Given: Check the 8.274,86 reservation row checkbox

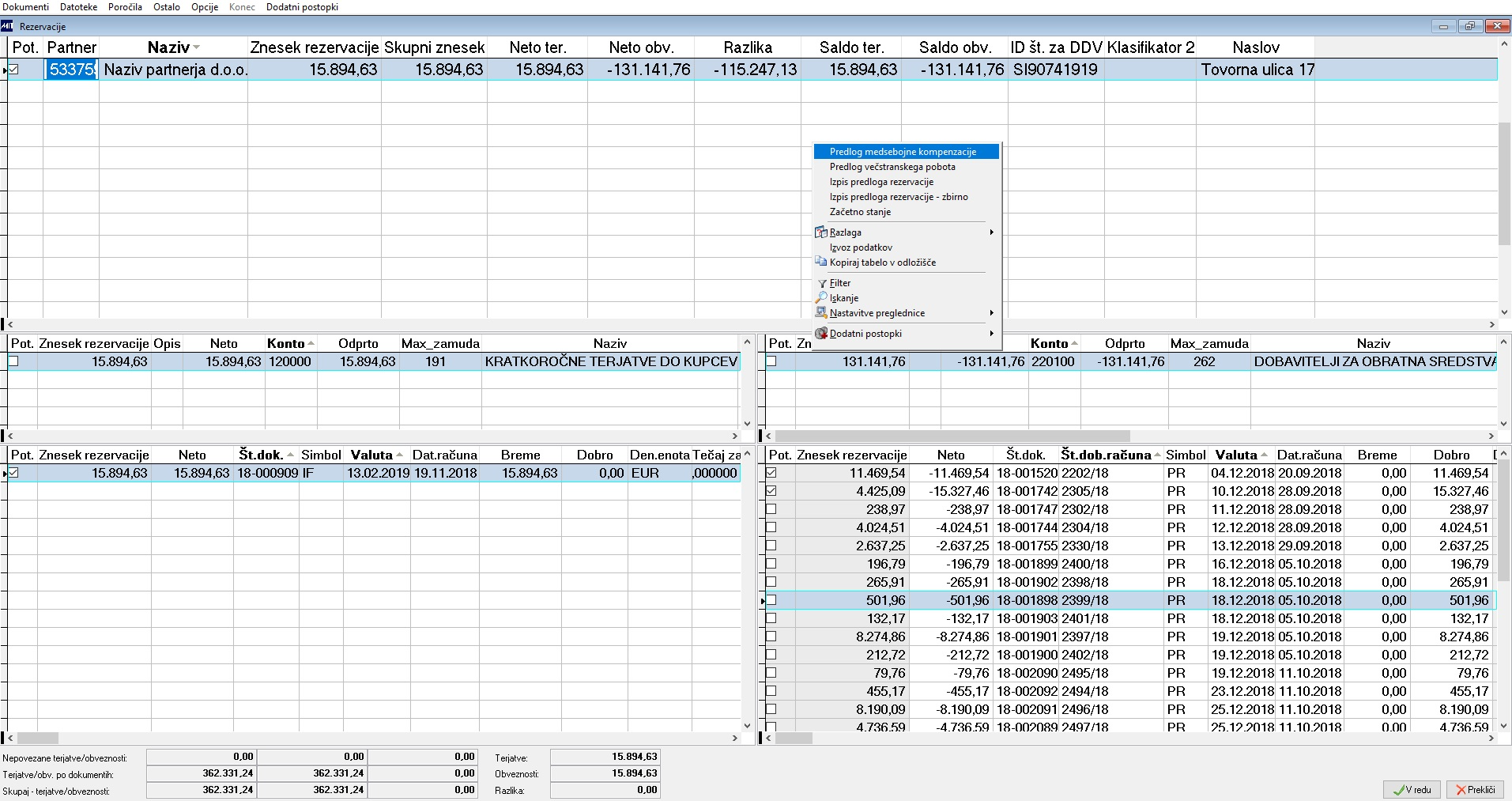Looking at the screenshot, I should coord(771,637).
